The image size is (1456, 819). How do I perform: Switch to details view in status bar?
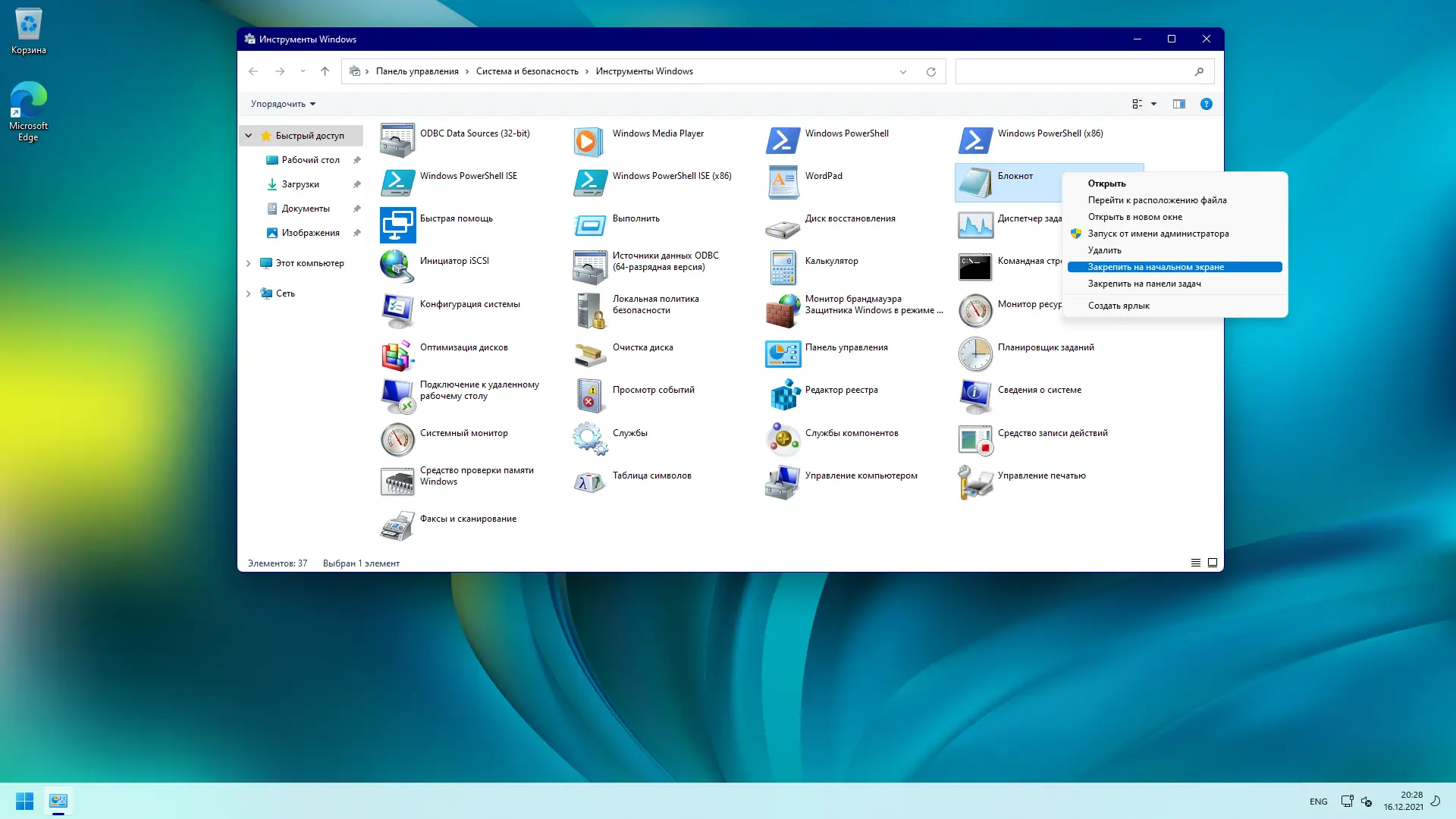(x=1196, y=563)
